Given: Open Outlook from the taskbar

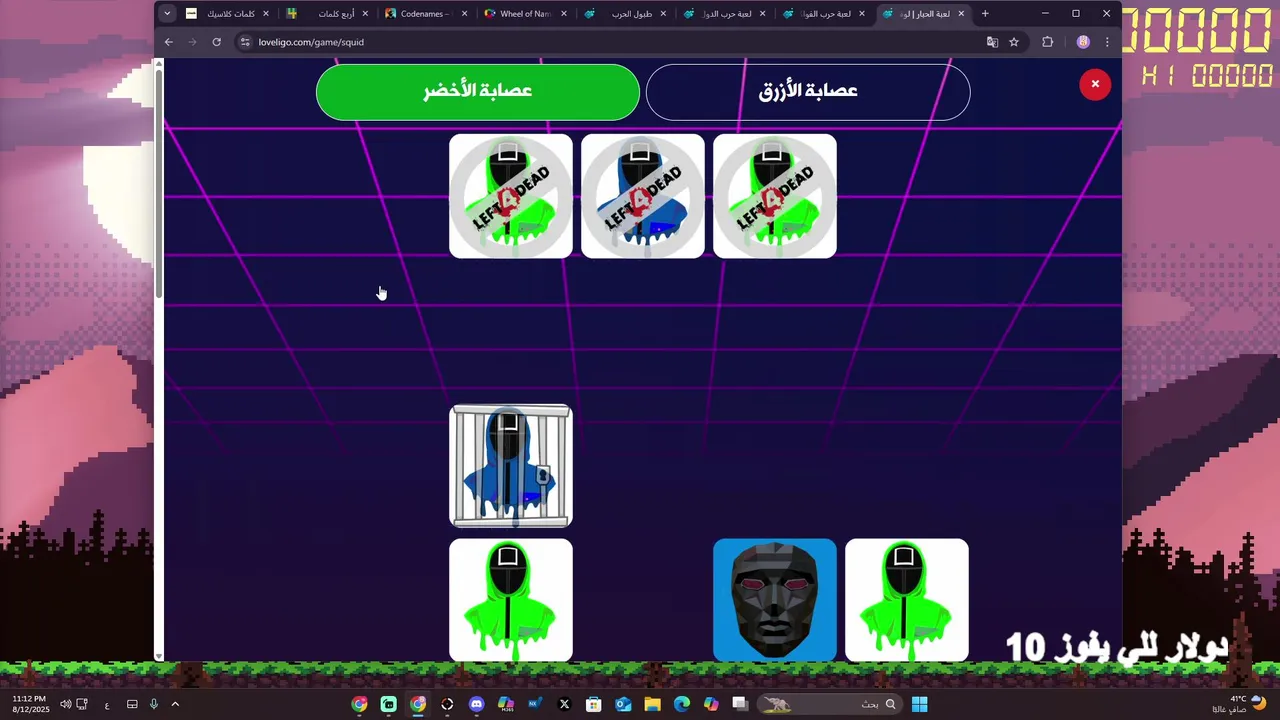Looking at the screenshot, I should click(623, 704).
